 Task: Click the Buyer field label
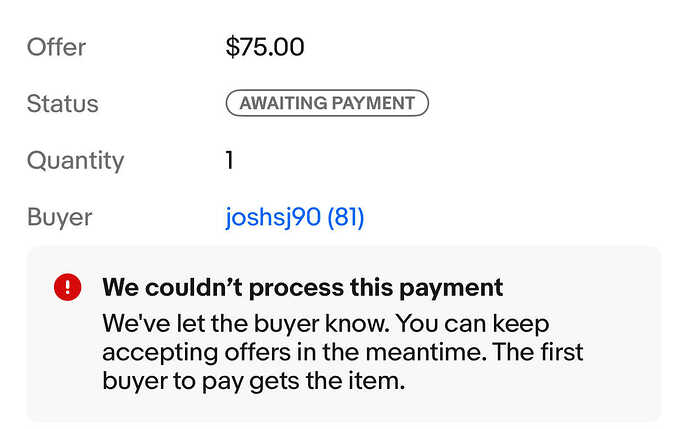point(59,217)
